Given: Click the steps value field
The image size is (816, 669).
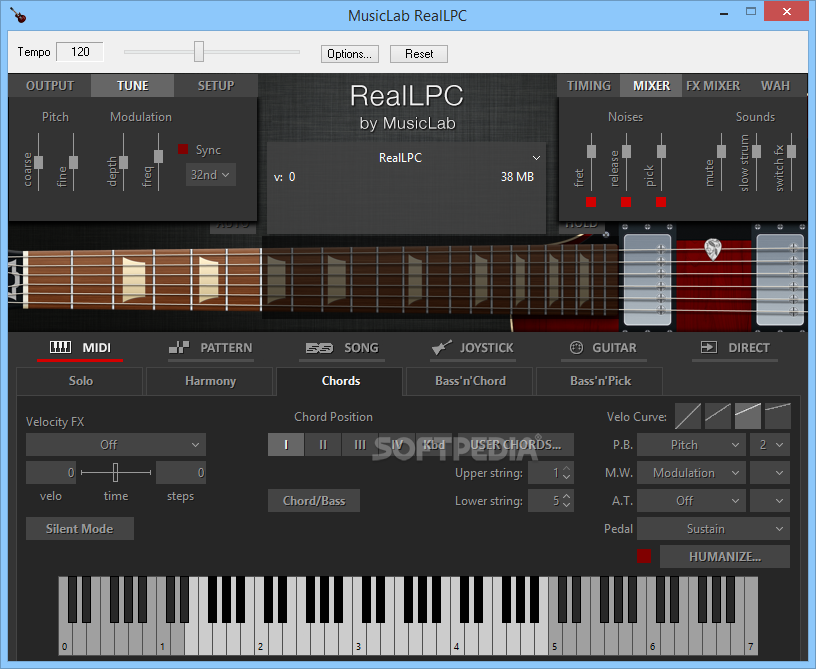Looking at the screenshot, I should click(181, 473).
